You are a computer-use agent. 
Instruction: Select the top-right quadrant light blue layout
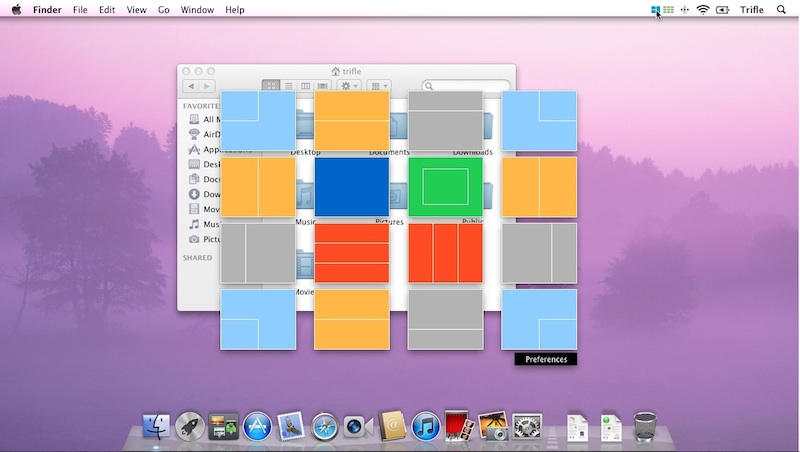point(539,121)
